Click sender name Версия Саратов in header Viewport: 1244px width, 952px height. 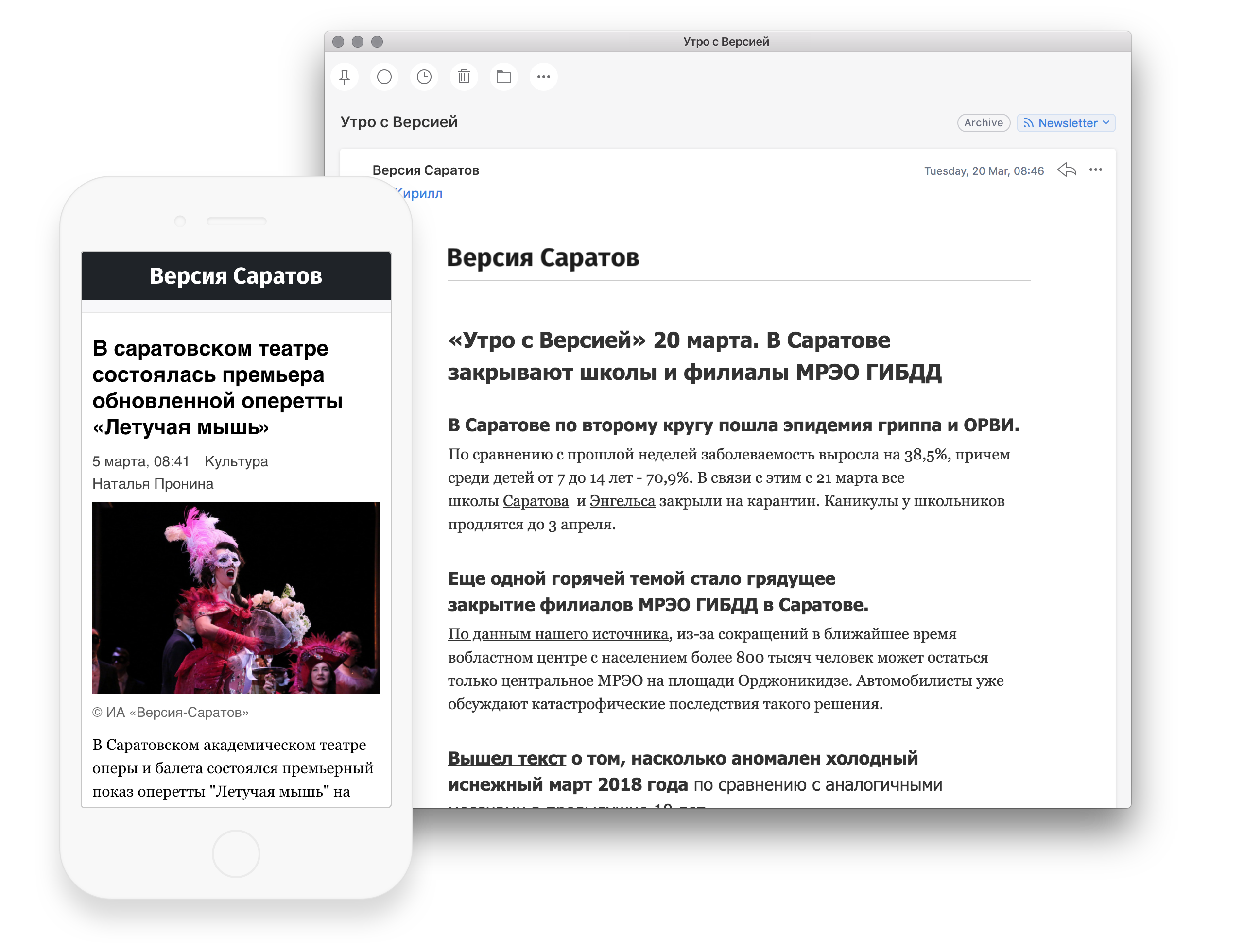tap(425, 170)
